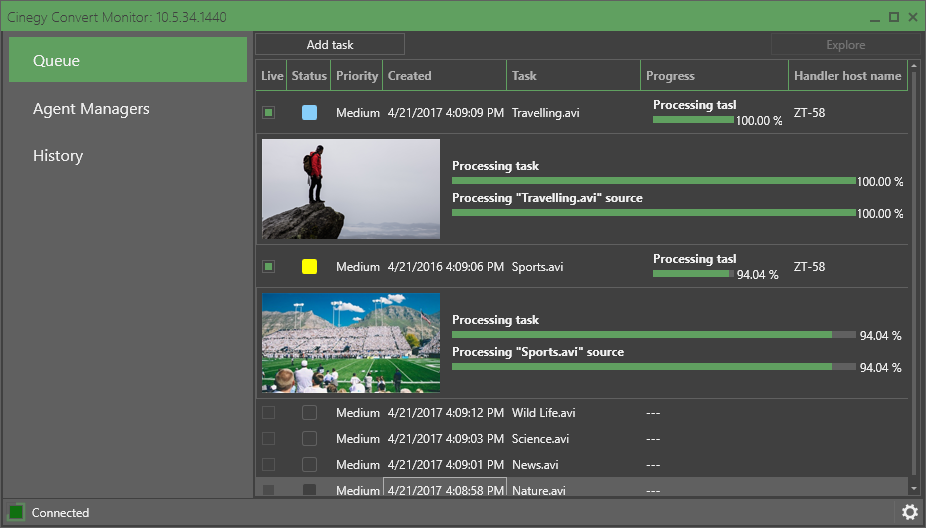Click the queue scrollbar down arrow
Screen dimensions: 926x528
tap(915, 489)
